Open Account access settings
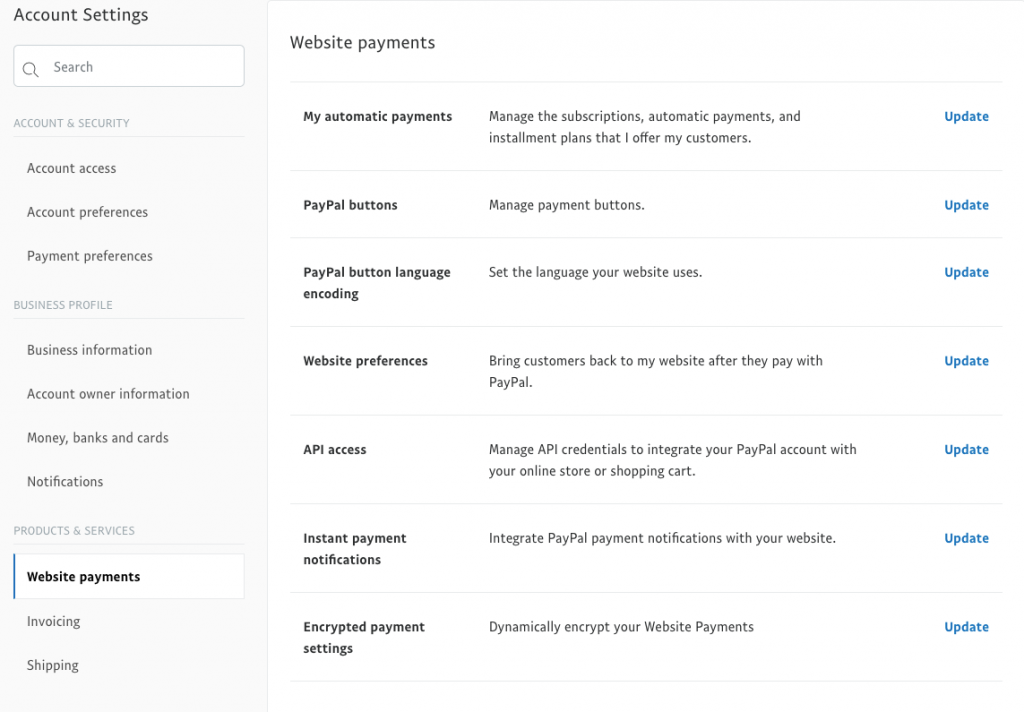The image size is (1024, 712). (x=71, y=169)
